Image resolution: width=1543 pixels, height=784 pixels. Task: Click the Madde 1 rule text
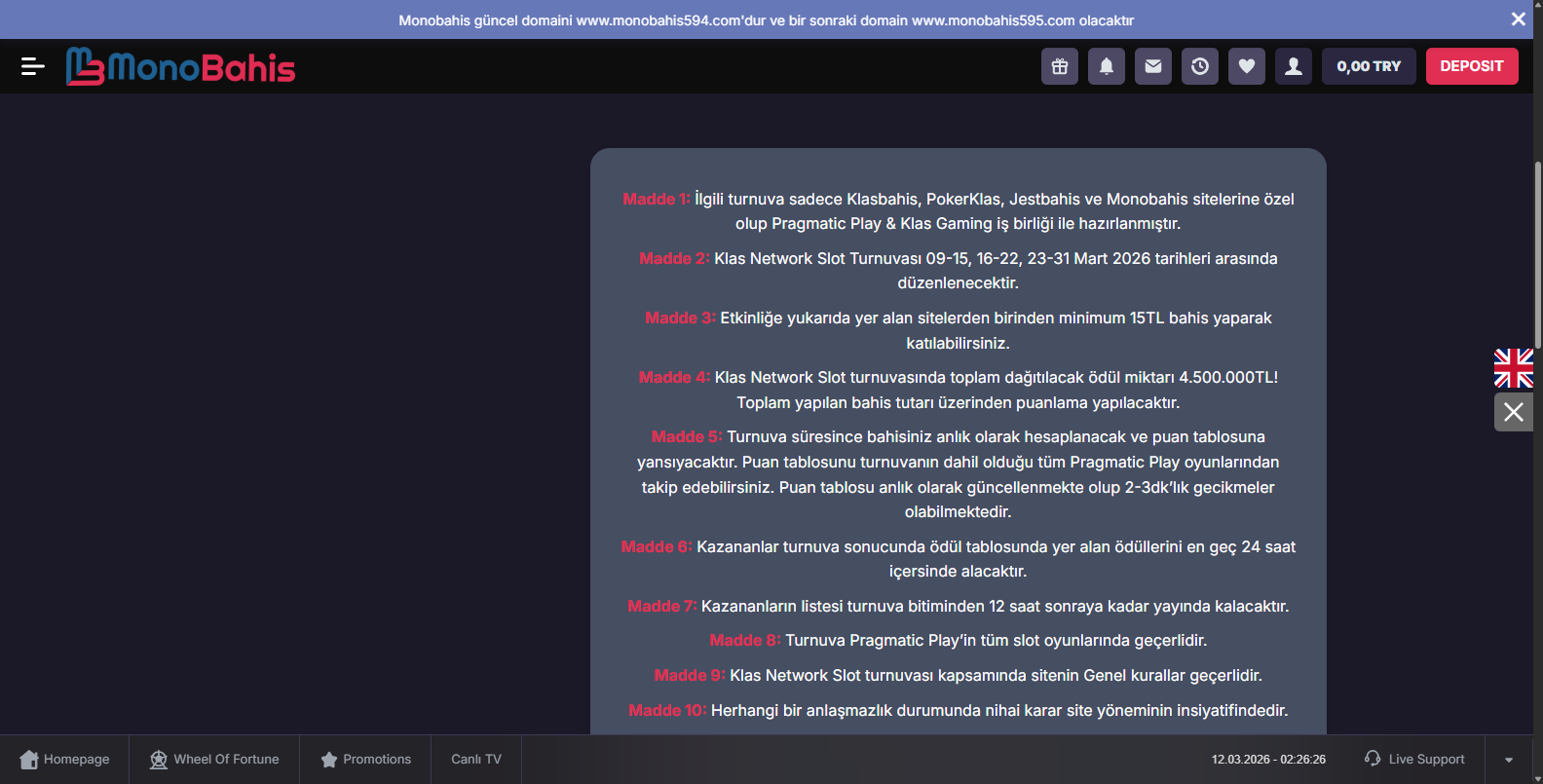click(x=959, y=211)
